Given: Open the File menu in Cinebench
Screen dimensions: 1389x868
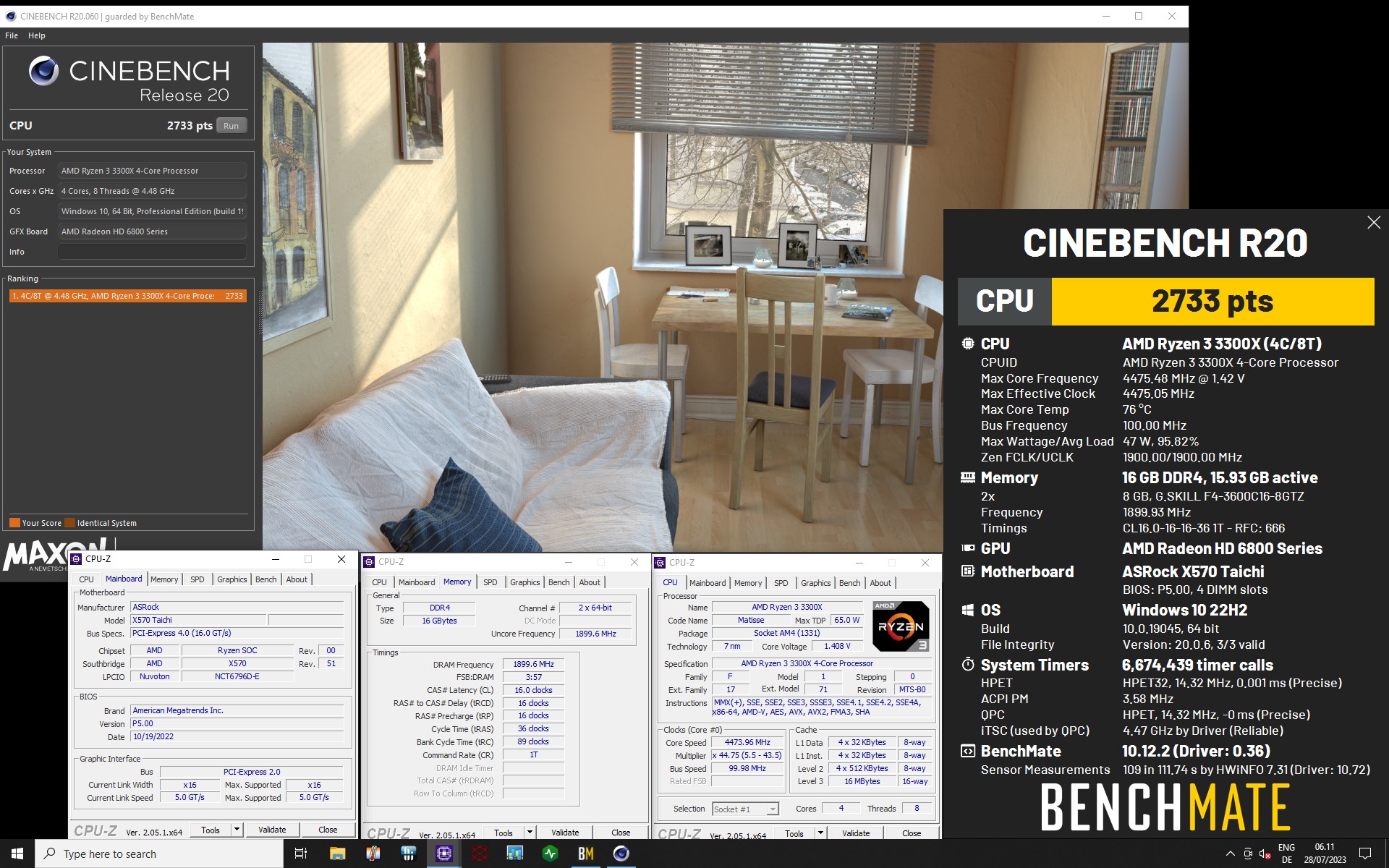Looking at the screenshot, I should 12,35.
